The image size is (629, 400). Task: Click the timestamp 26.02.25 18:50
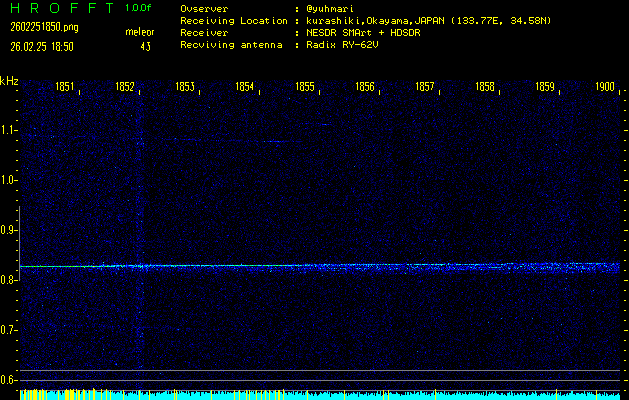coord(42,47)
